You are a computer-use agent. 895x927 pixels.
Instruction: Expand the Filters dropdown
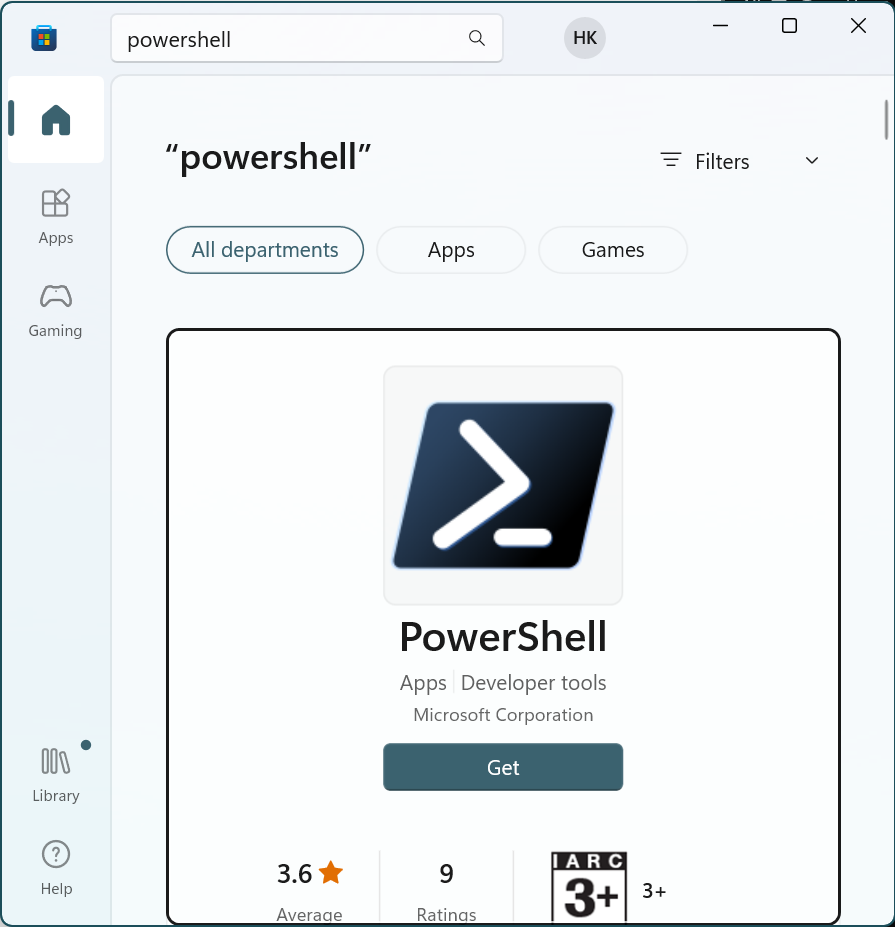[741, 161]
